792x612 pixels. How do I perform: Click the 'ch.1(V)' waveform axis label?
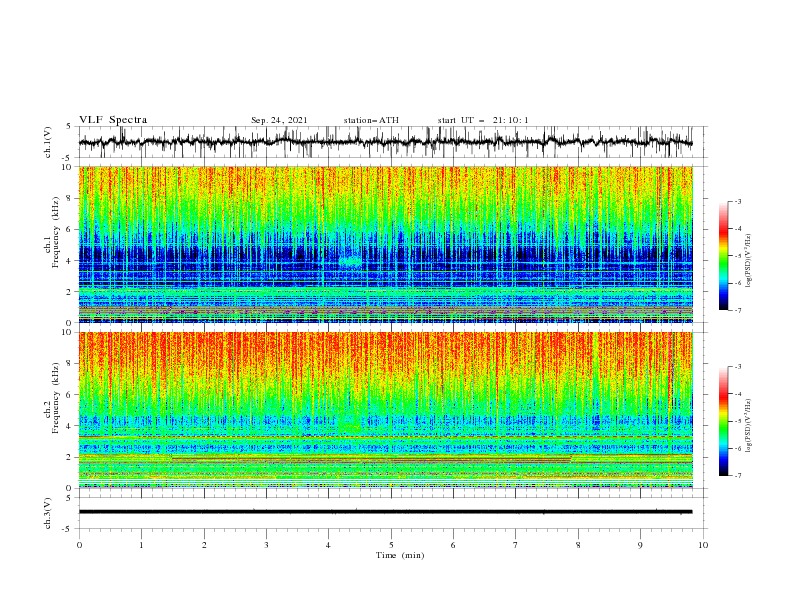coord(48,142)
